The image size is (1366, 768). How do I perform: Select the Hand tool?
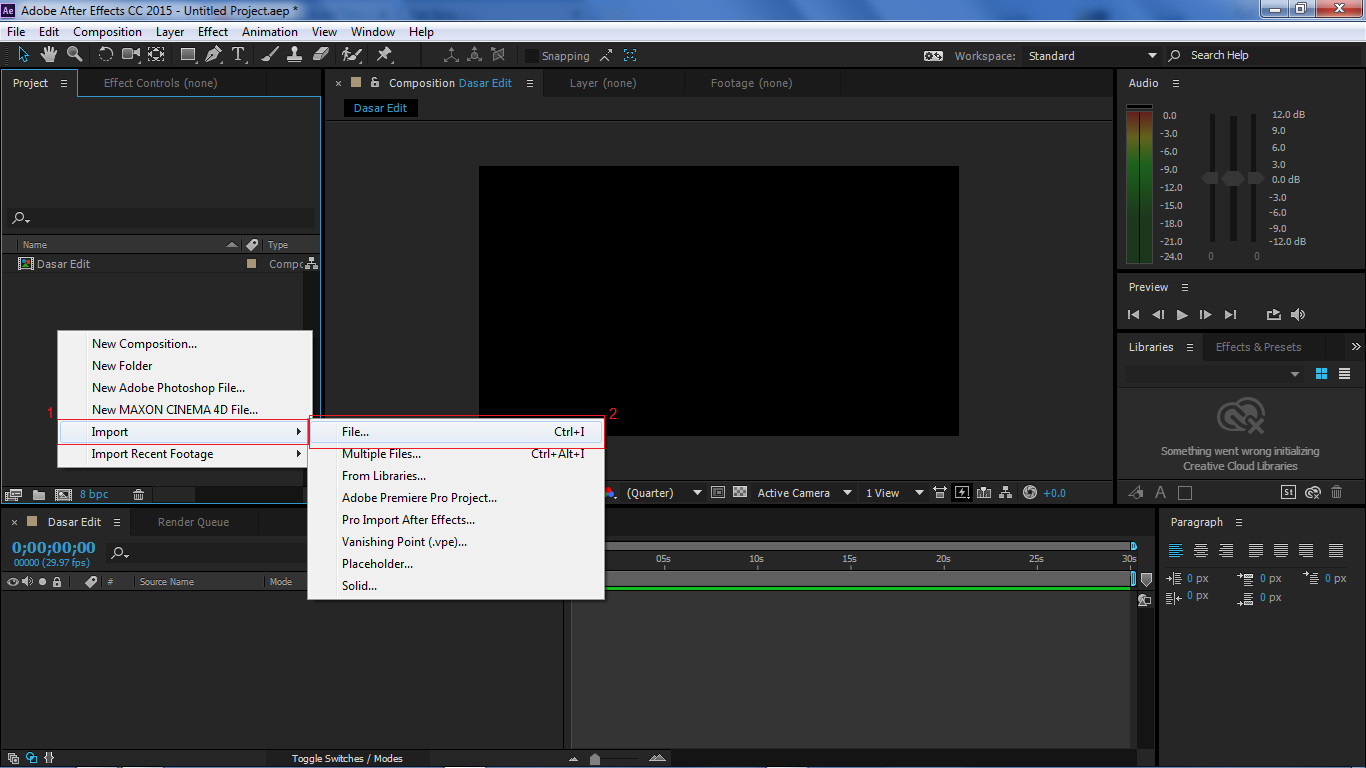click(50, 54)
